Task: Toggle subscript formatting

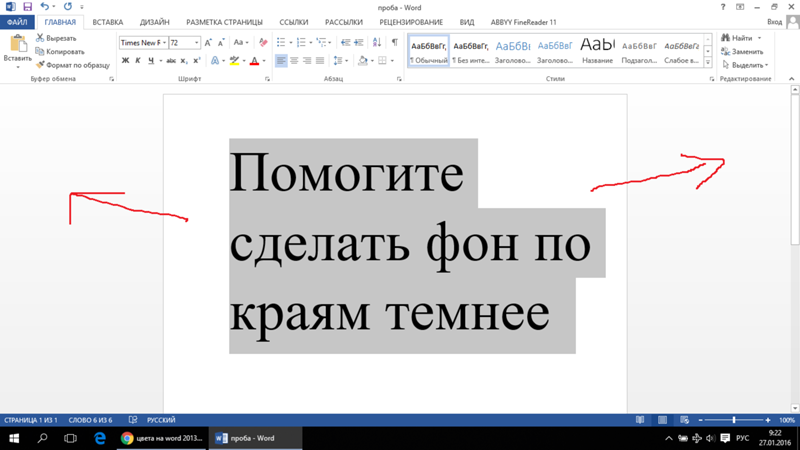Action: click(184, 61)
